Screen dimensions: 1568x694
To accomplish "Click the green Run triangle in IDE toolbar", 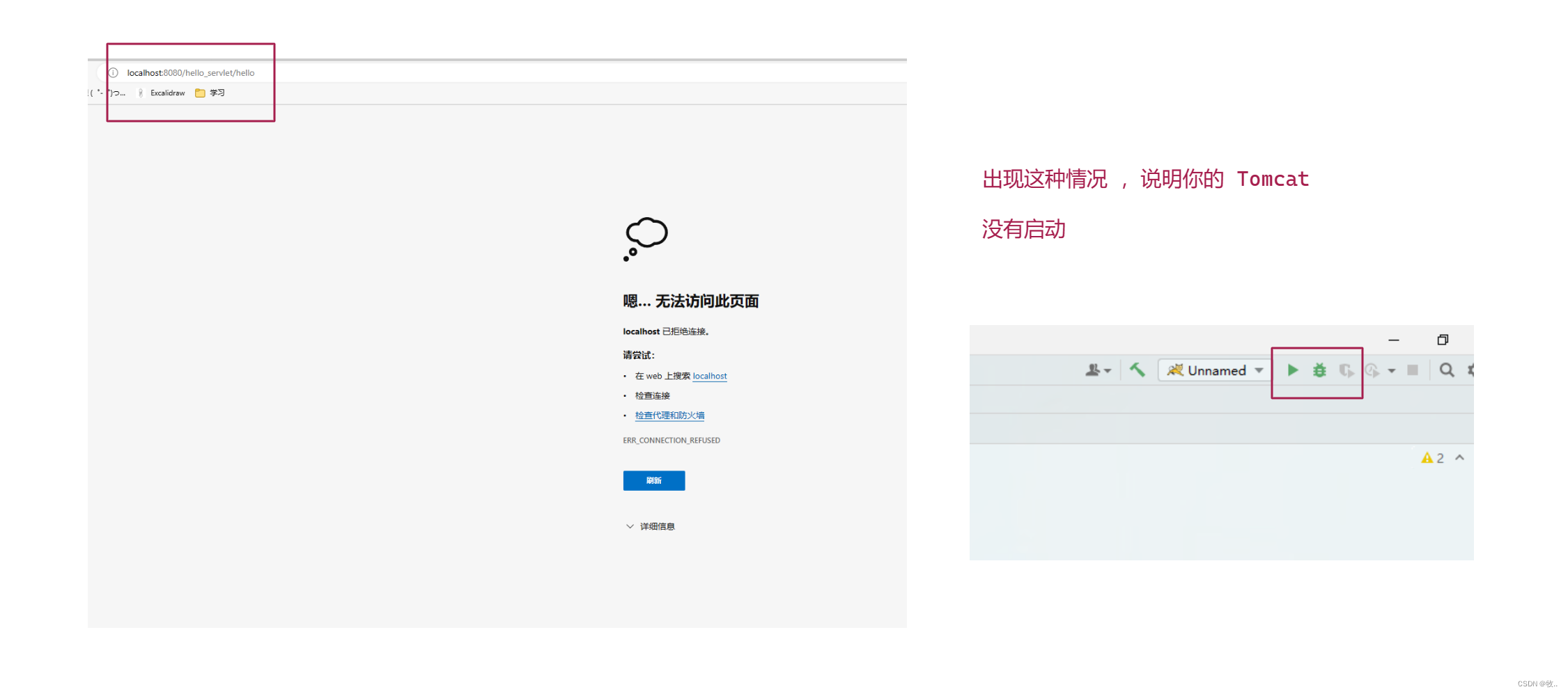I will (x=1292, y=370).
